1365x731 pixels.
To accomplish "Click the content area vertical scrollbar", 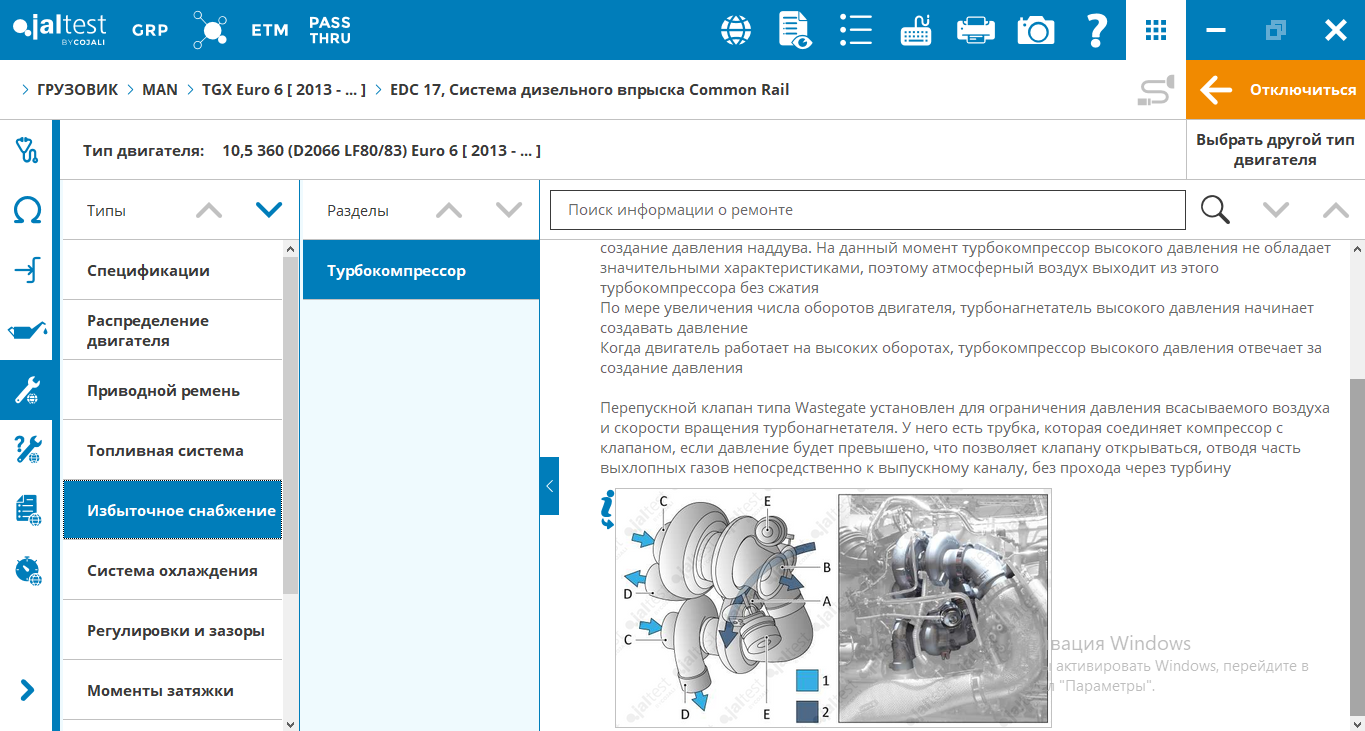I will 1356,545.
